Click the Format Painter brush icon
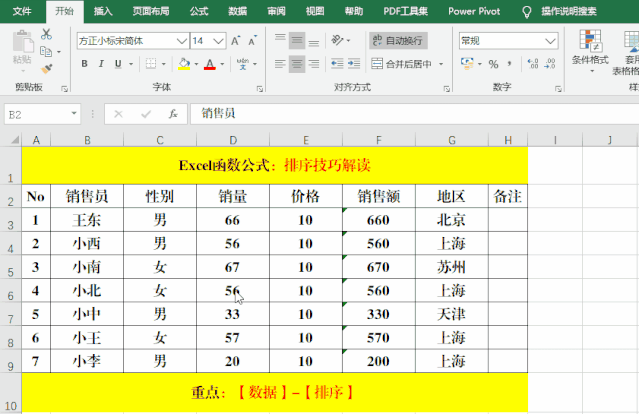Viewport: 639px width, 414px height. point(46,68)
